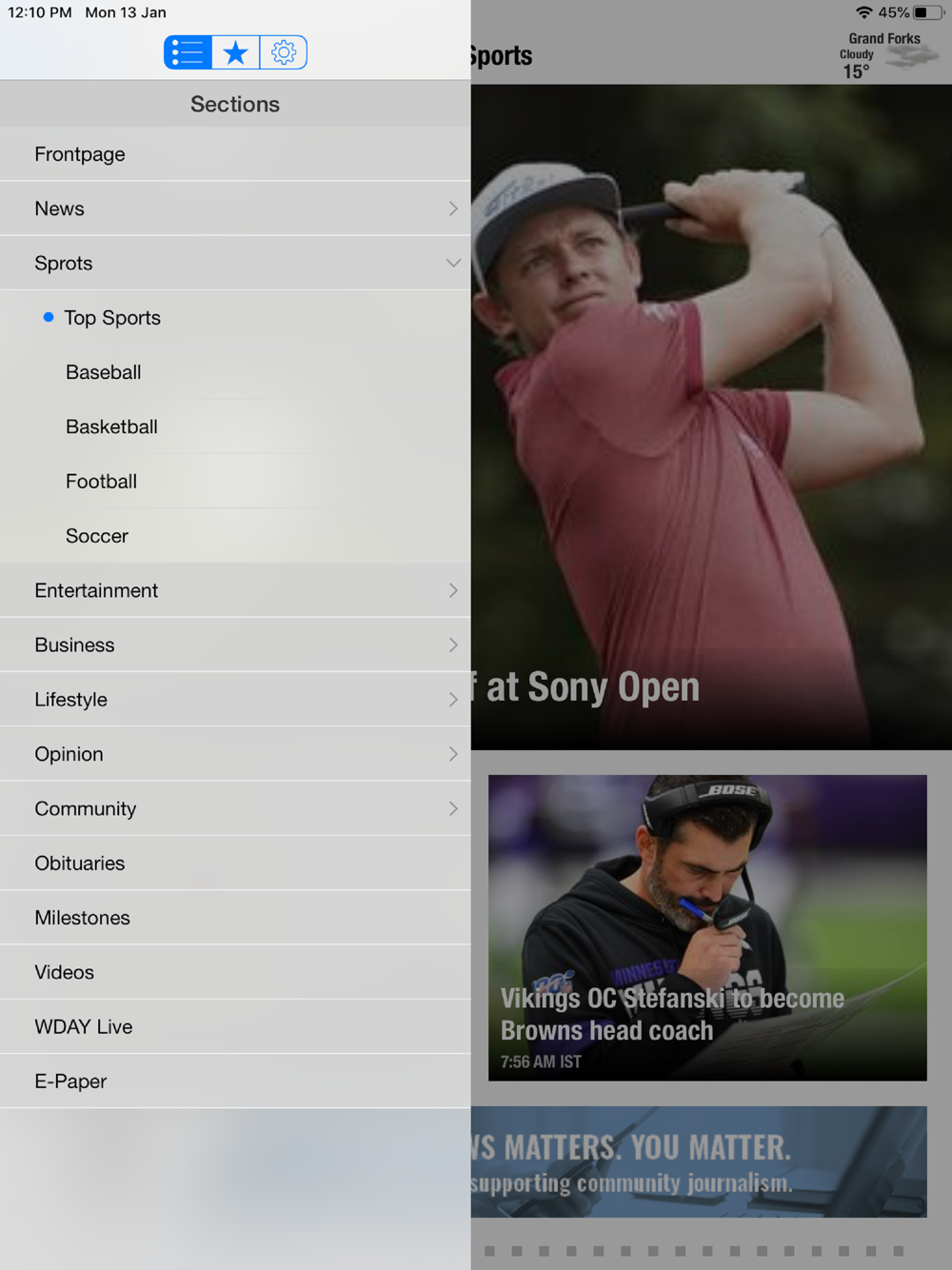Open the settings gear tab
Screen dimensions: 952x1270
[x=284, y=52]
